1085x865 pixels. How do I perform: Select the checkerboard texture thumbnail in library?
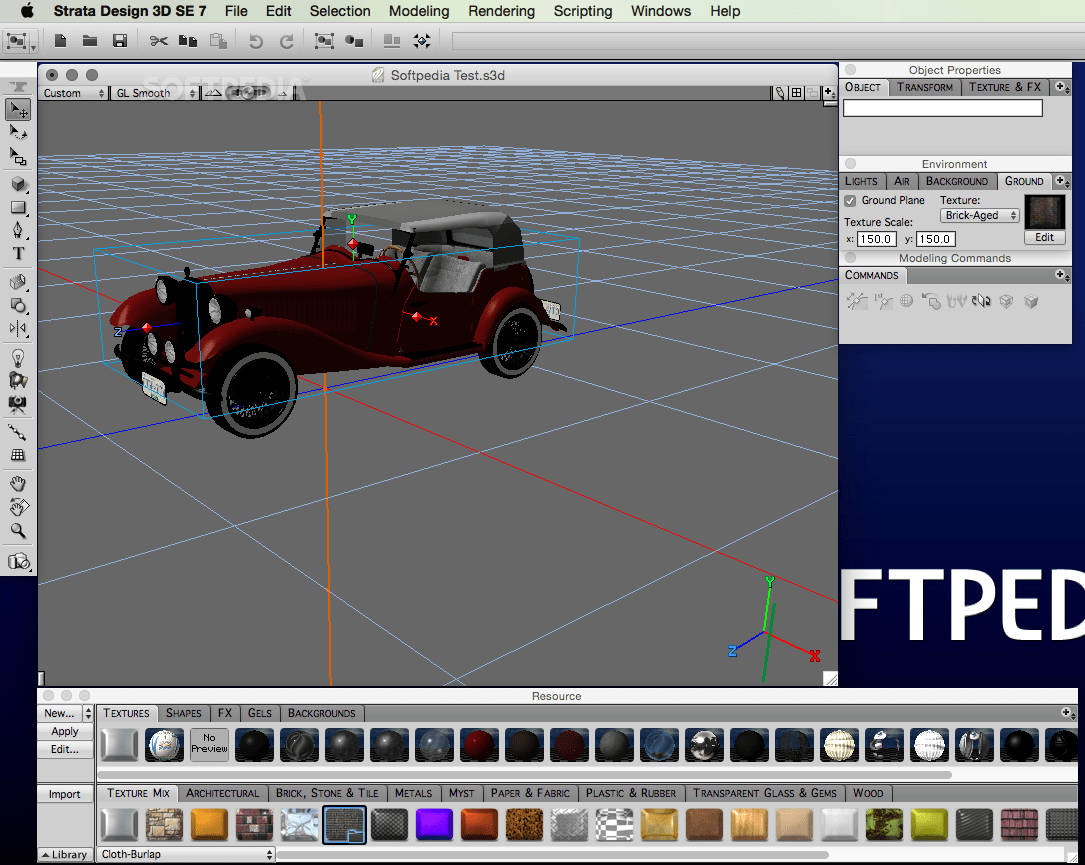point(614,825)
